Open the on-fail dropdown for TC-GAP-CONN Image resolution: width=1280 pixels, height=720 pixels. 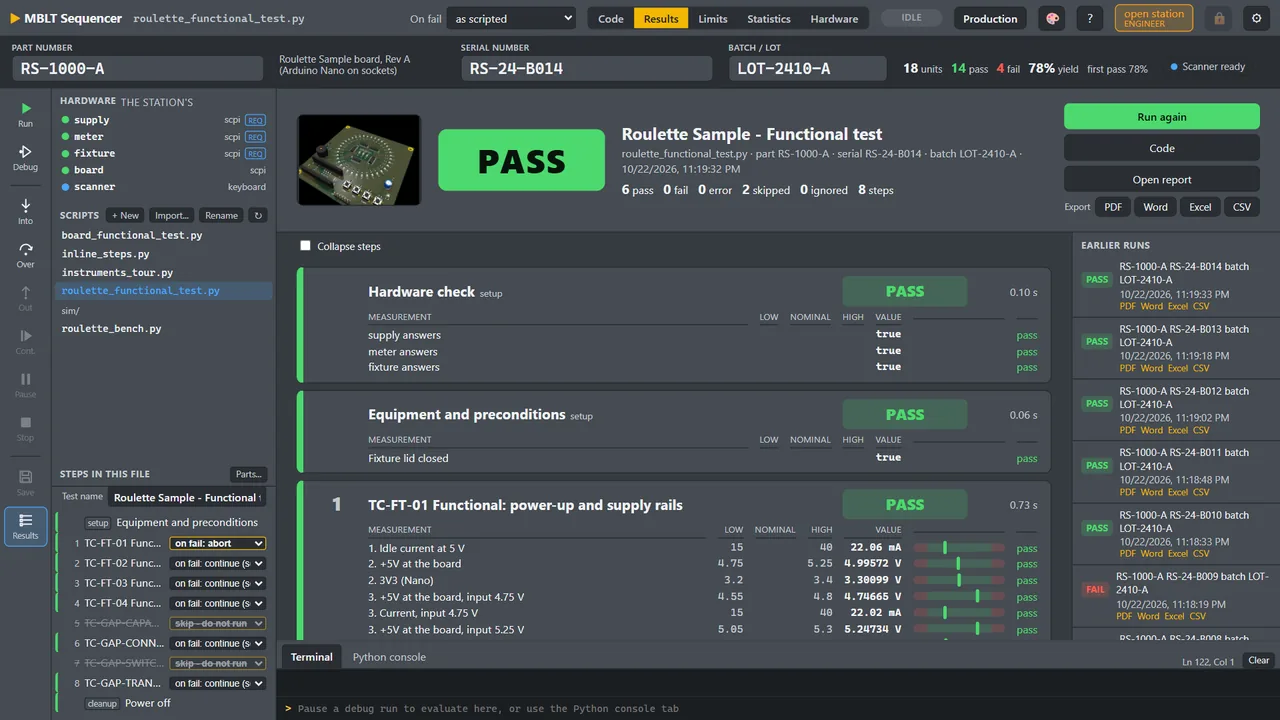217,643
